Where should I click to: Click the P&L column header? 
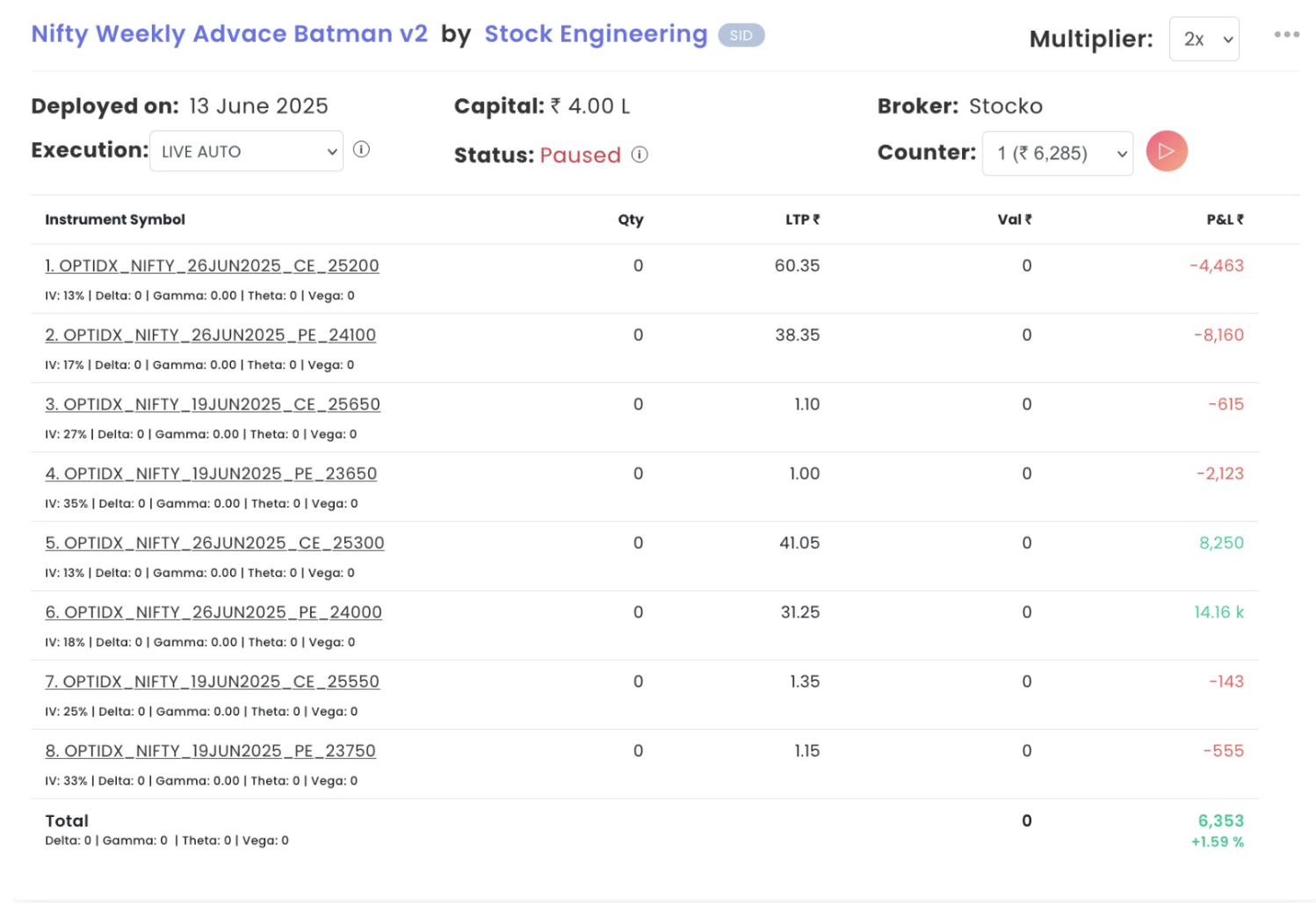click(1224, 220)
